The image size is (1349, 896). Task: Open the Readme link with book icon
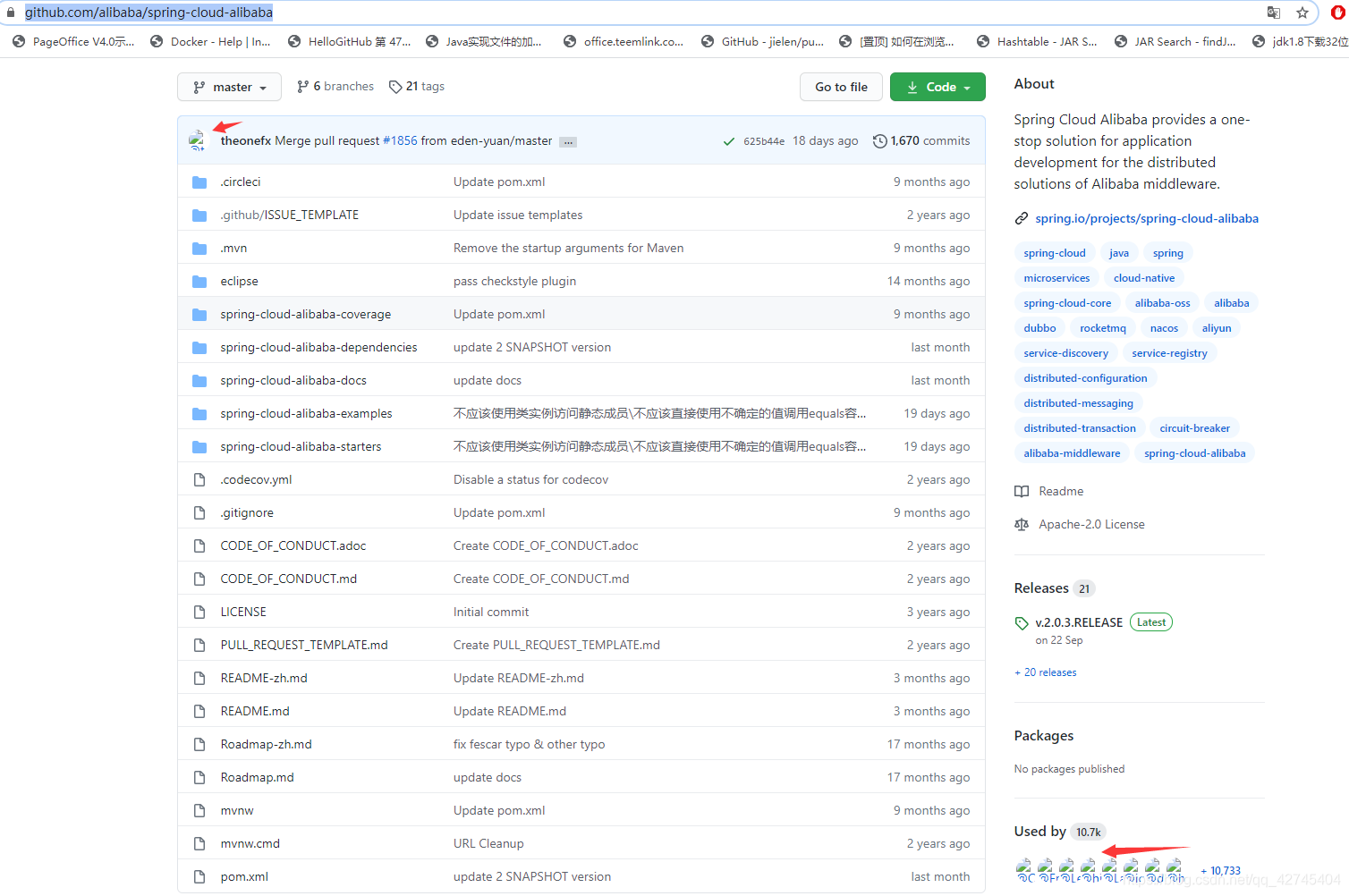click(1049, 491)
